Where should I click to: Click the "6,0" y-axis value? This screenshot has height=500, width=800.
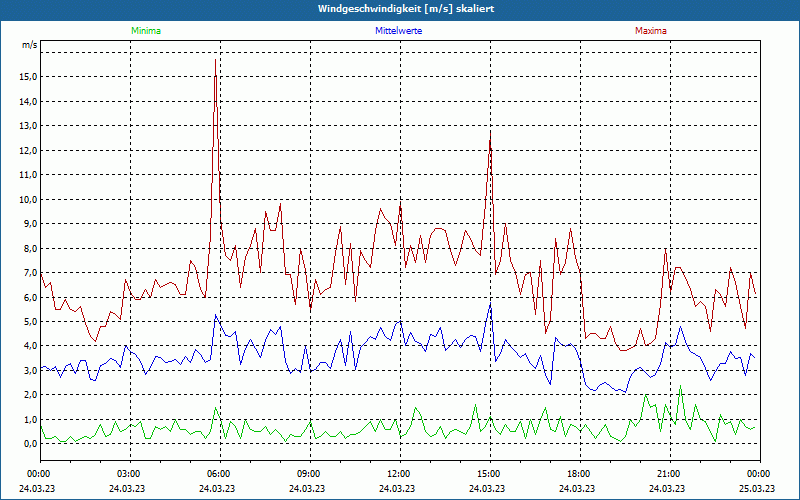tap(31, 297)
